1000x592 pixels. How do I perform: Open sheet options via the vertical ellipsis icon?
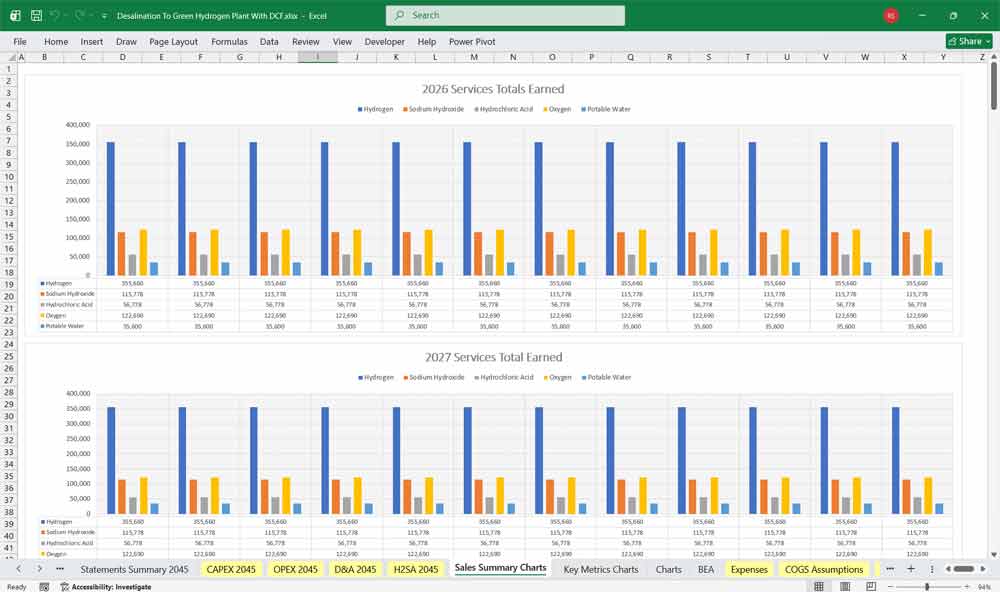point(932,568)
